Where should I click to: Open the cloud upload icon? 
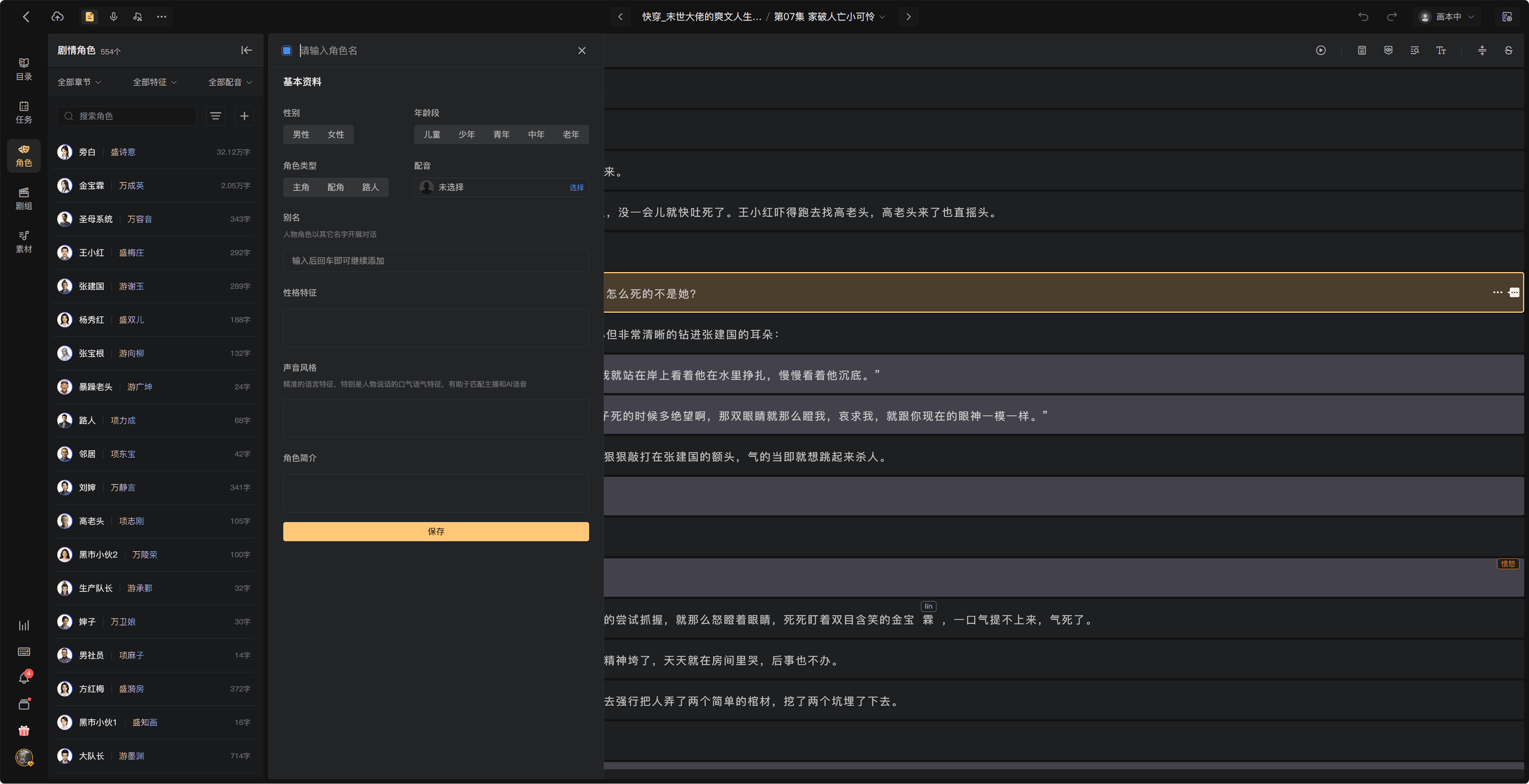[58, 17]
